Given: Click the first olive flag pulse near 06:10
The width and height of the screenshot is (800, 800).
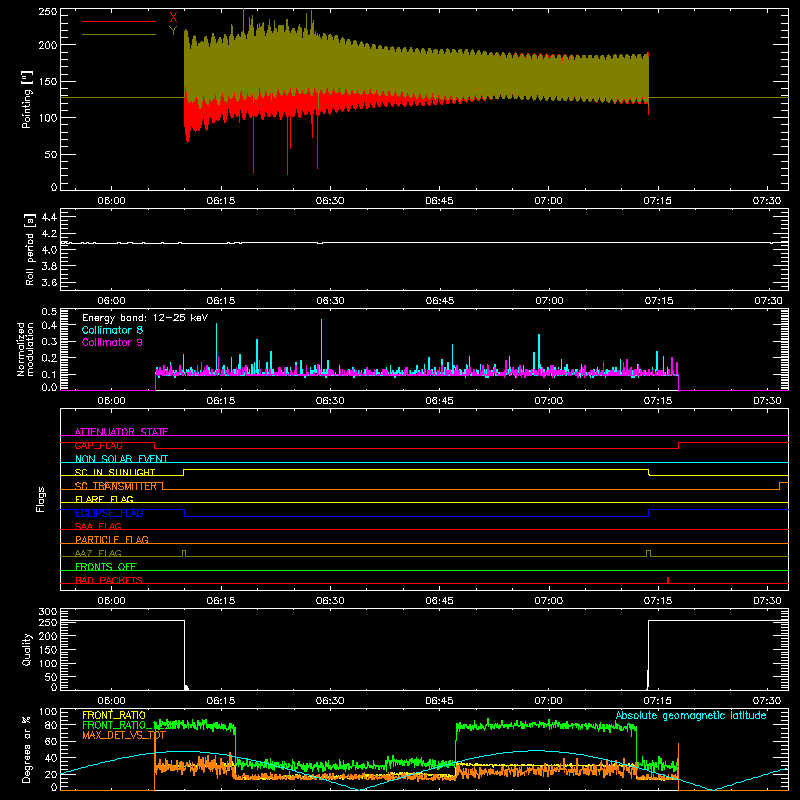Looking at the screenshot, I should tap(184, 553).
